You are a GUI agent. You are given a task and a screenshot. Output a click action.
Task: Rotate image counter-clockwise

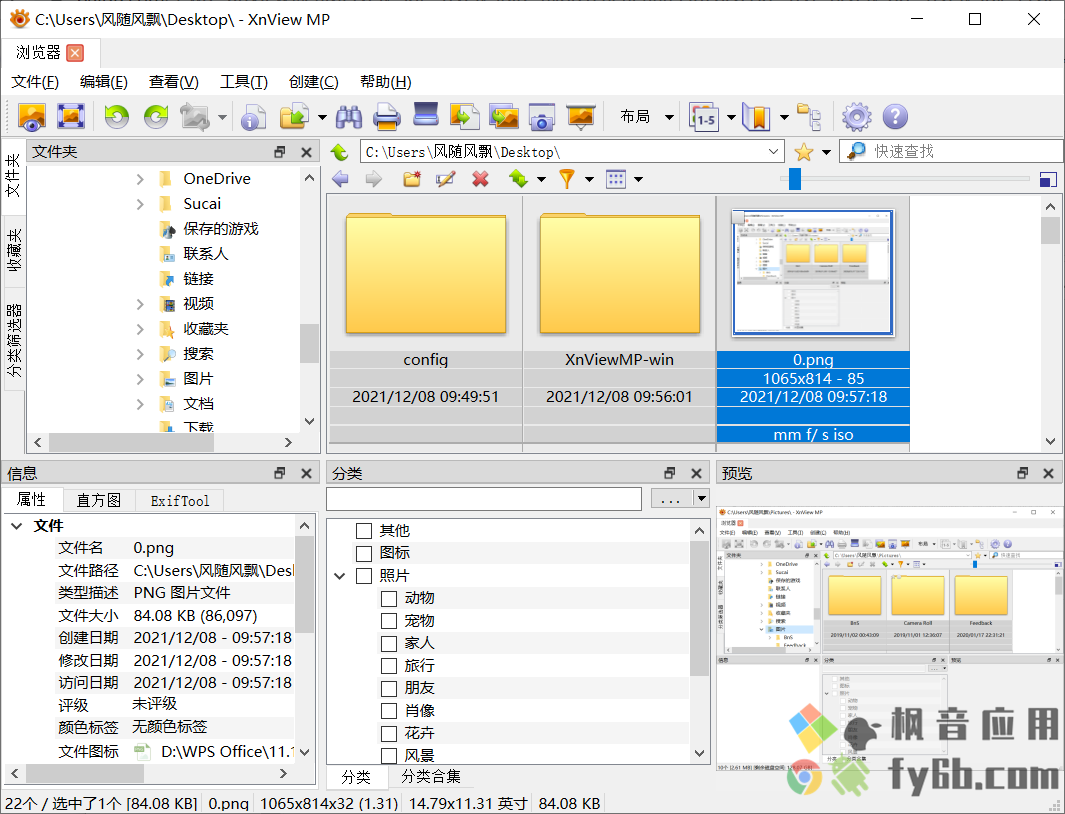coord(117,117)
